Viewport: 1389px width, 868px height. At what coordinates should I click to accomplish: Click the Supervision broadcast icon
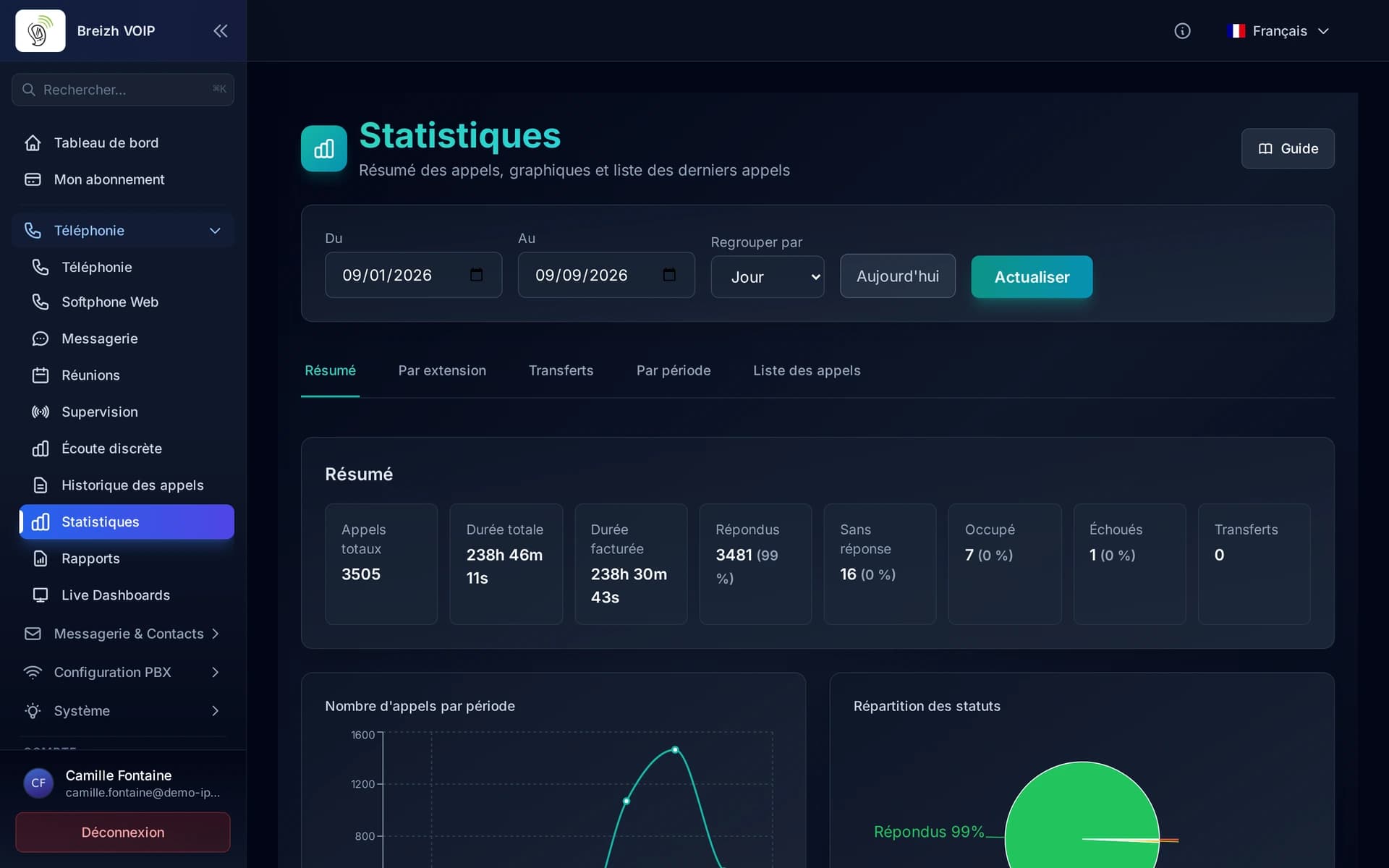(41, 412)
